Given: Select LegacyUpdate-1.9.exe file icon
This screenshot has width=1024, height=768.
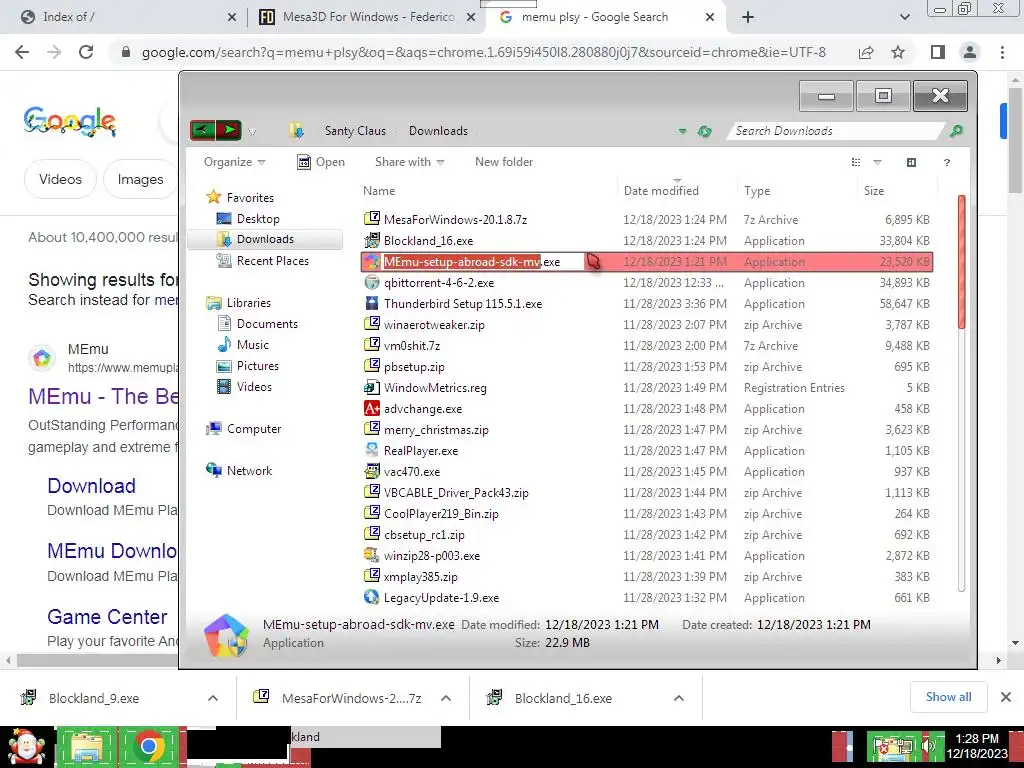Looking at the screenshot, I should pyautogui.click(x=372, y=597).
